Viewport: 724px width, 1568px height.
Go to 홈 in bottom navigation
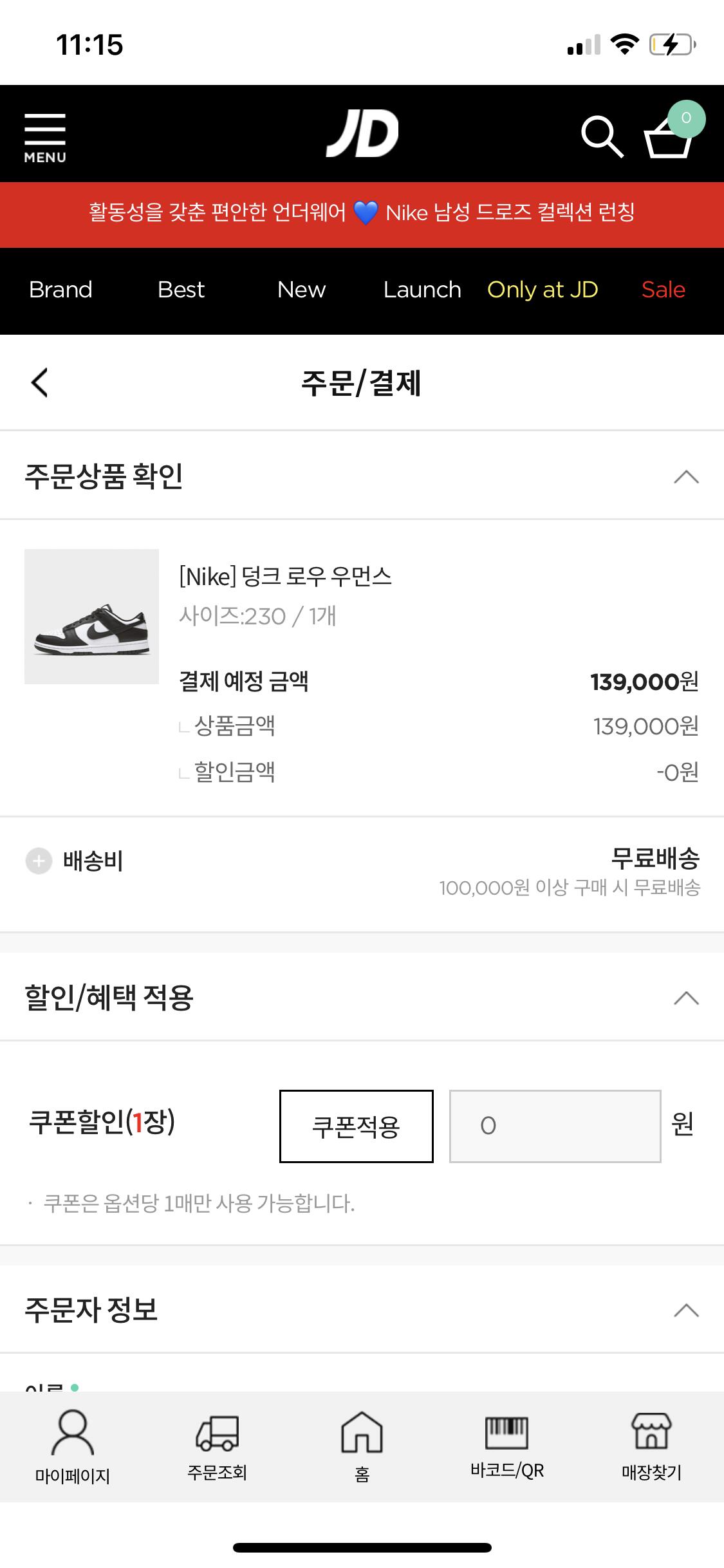coord(362,1444)
